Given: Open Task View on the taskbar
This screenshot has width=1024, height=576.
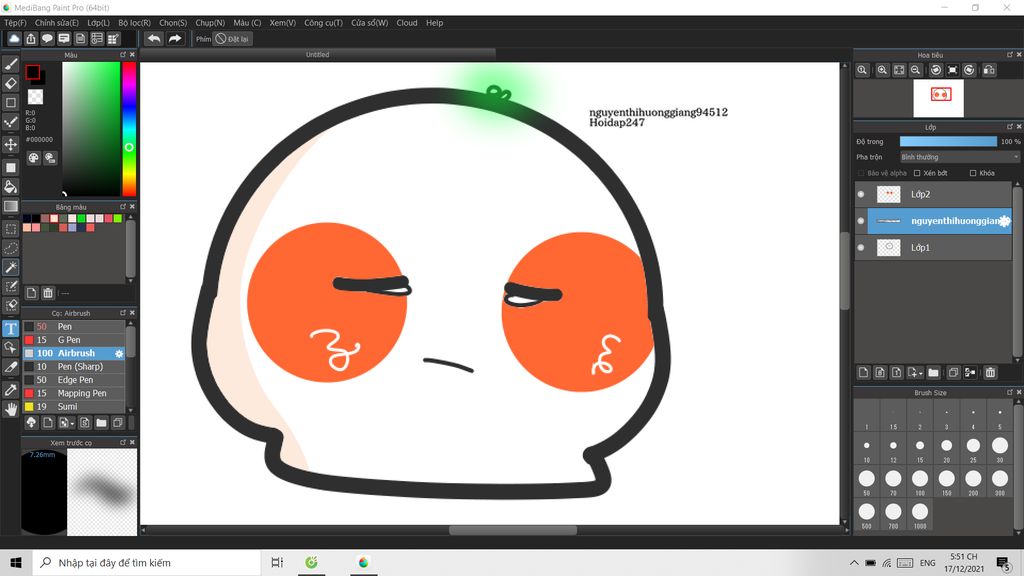Looking at the screenshot, I should coord(277,562).
